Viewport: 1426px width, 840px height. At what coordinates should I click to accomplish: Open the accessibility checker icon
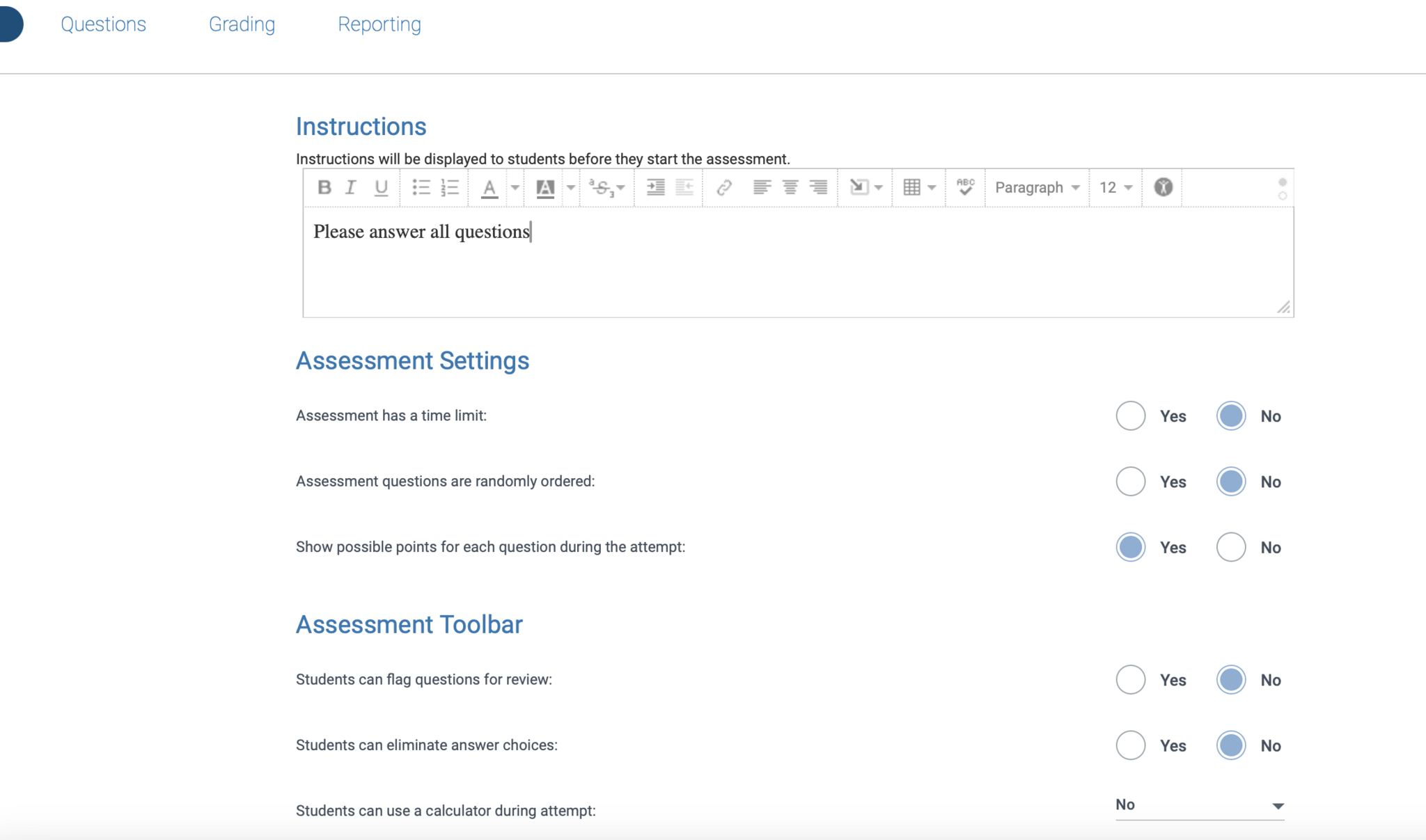click(x=1163, y=187)
